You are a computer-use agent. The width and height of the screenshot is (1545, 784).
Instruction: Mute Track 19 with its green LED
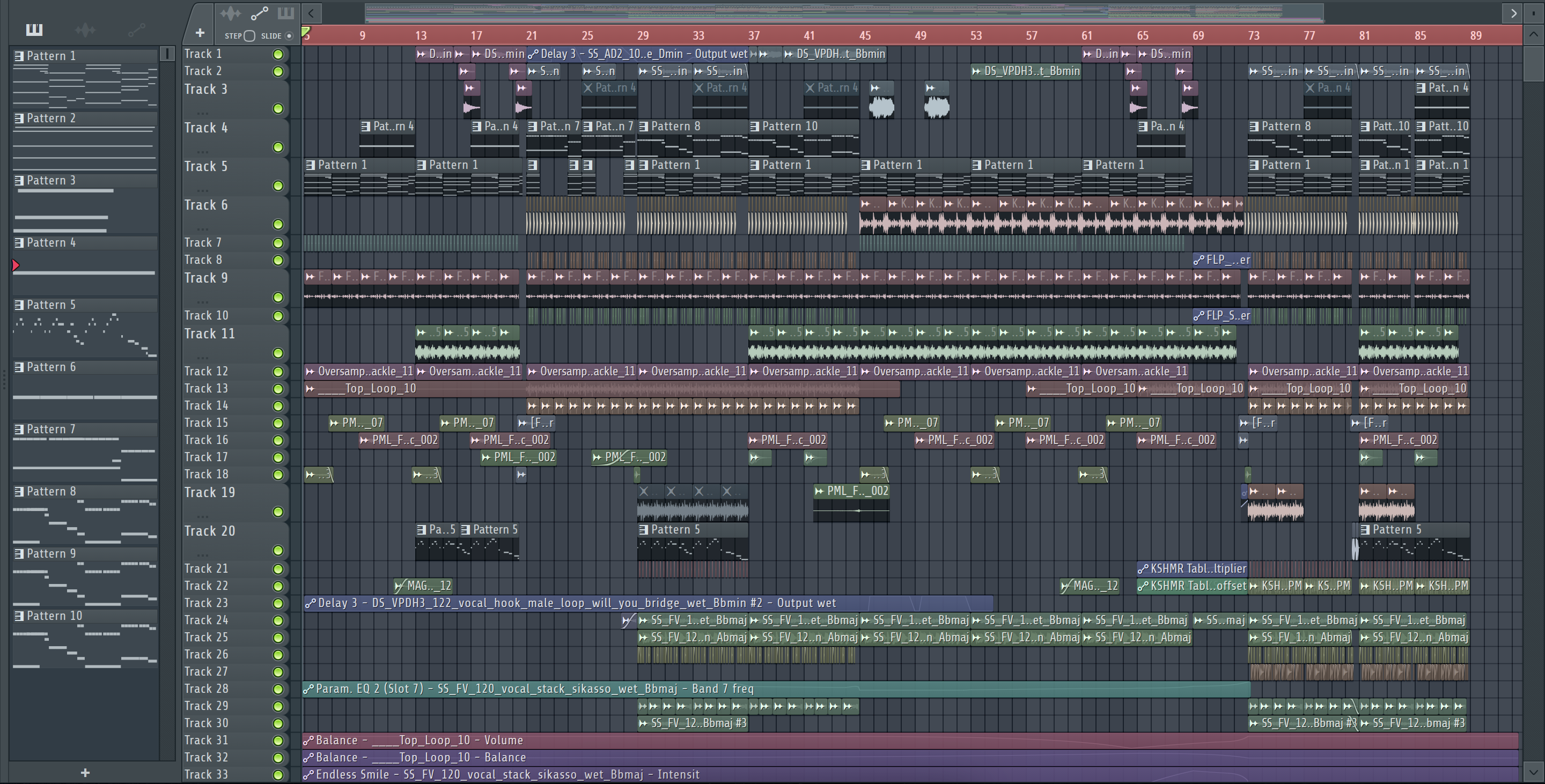(278, 512)
